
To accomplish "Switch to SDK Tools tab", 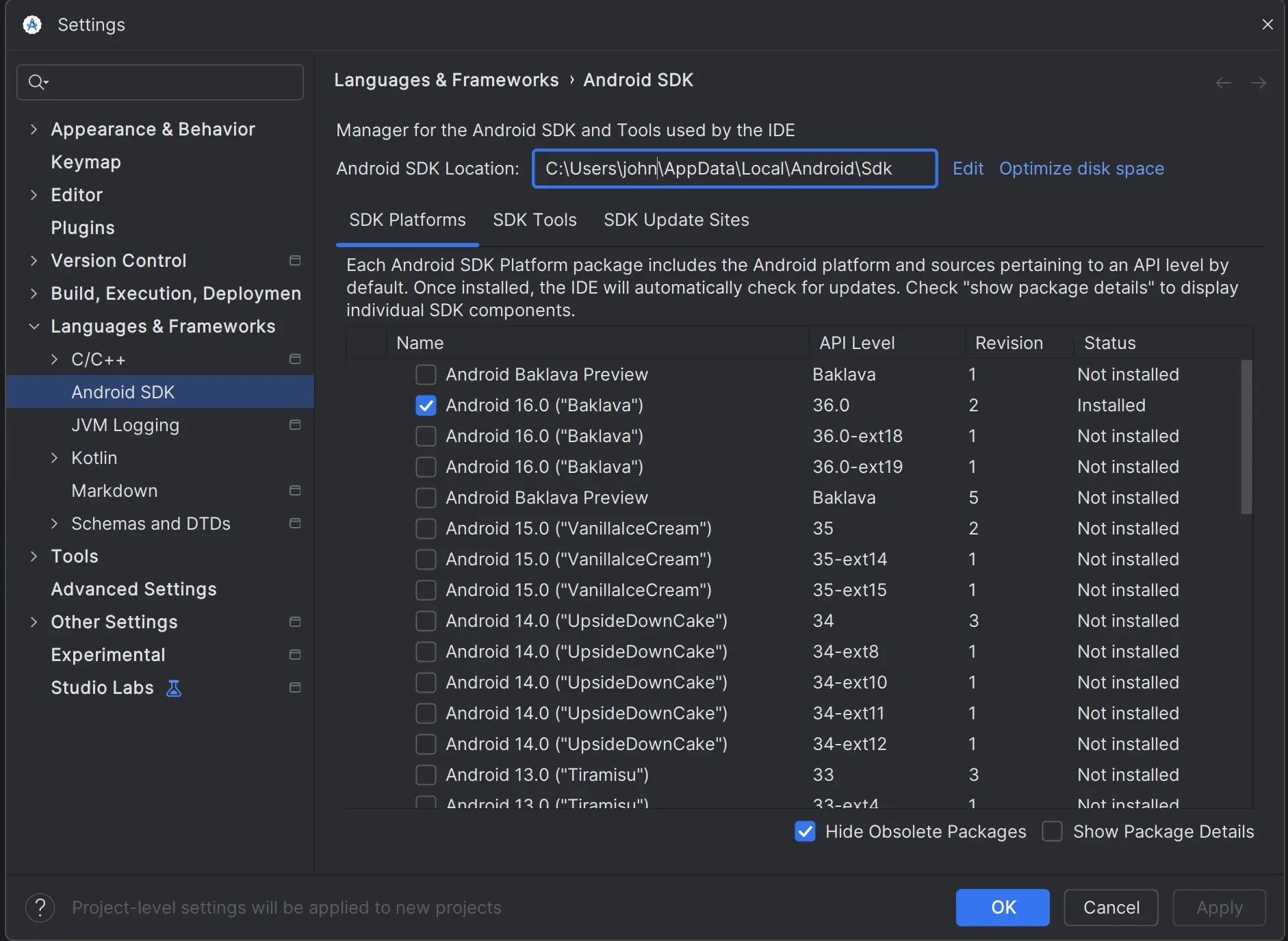I will coord(534,220).
